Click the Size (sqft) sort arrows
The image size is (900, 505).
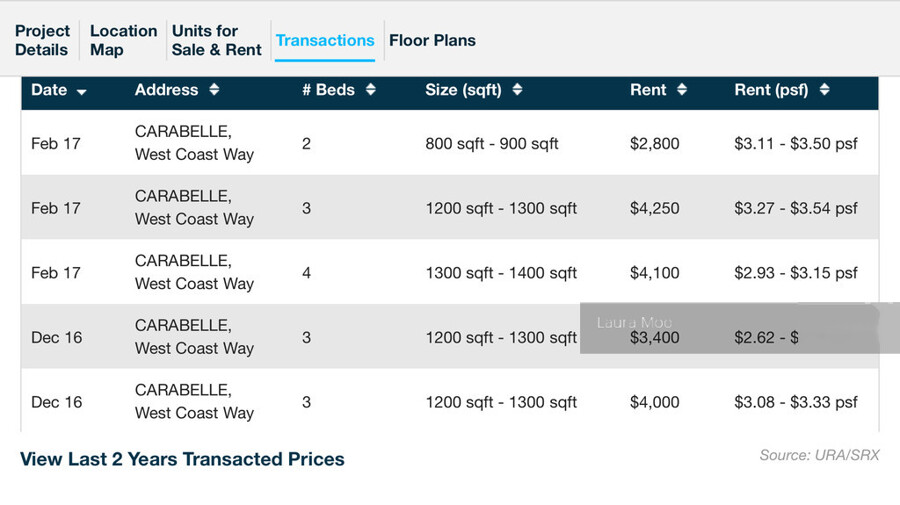coord(517,90)
